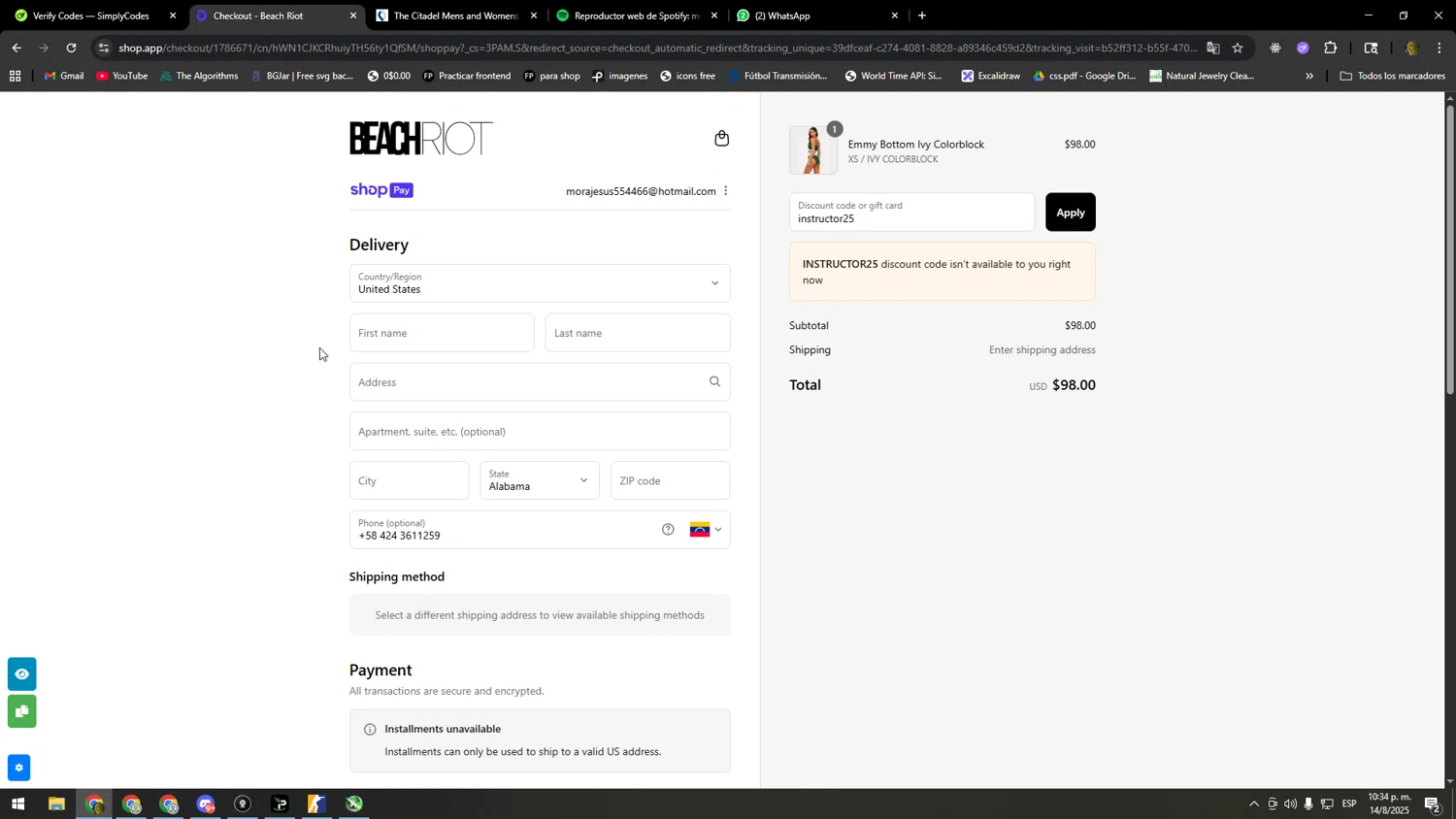1456x819 pixels.
Task: Click the First name input field
Action: tap(442, 333)
